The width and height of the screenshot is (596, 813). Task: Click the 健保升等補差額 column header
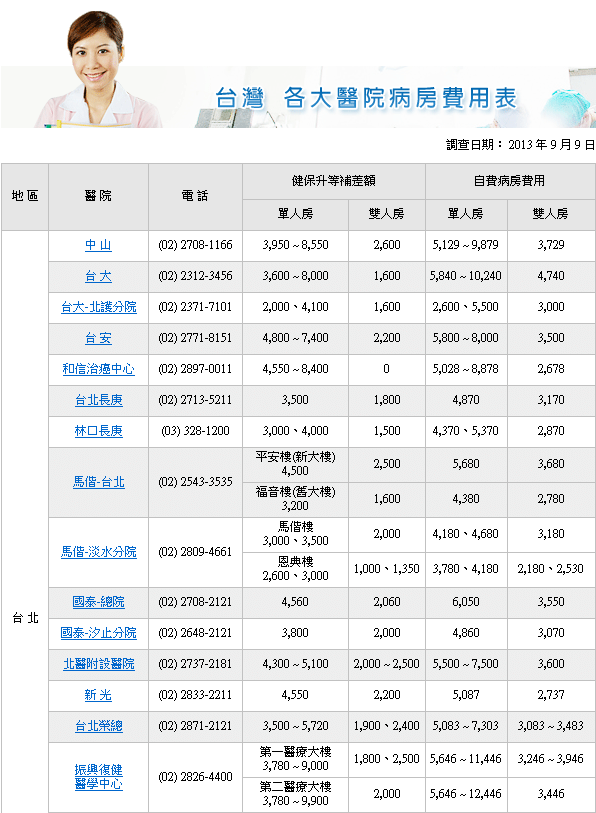[334, 181]
